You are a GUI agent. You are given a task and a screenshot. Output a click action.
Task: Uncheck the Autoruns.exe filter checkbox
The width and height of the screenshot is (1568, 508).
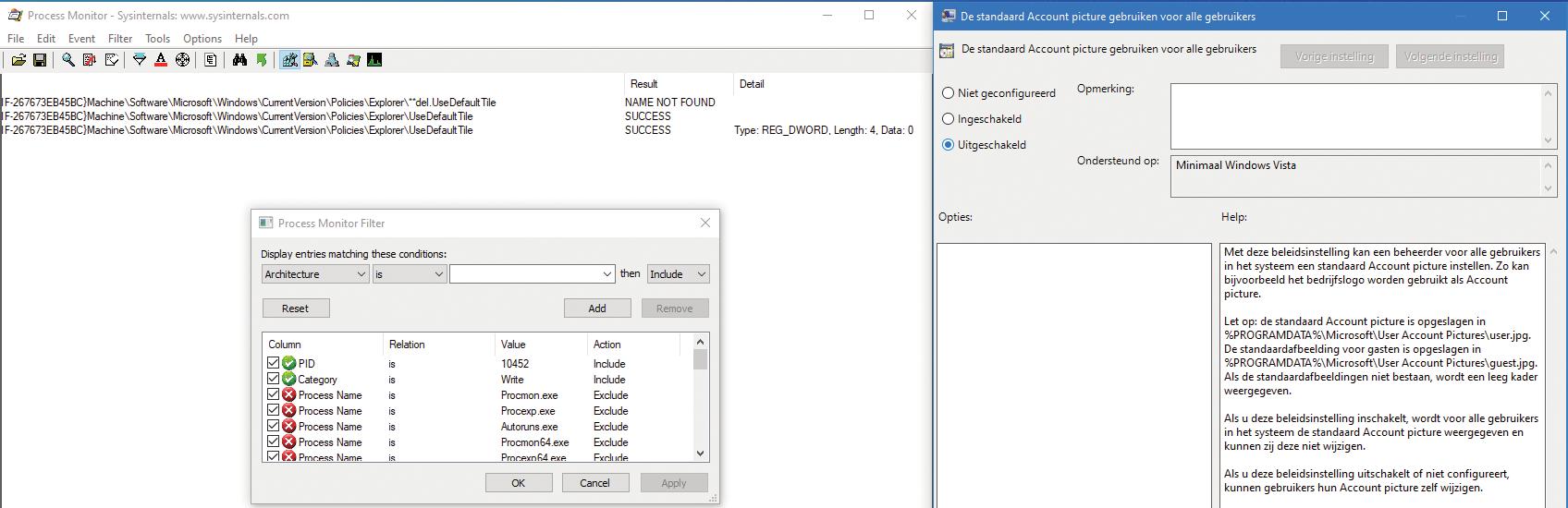[x=273, y=427]
